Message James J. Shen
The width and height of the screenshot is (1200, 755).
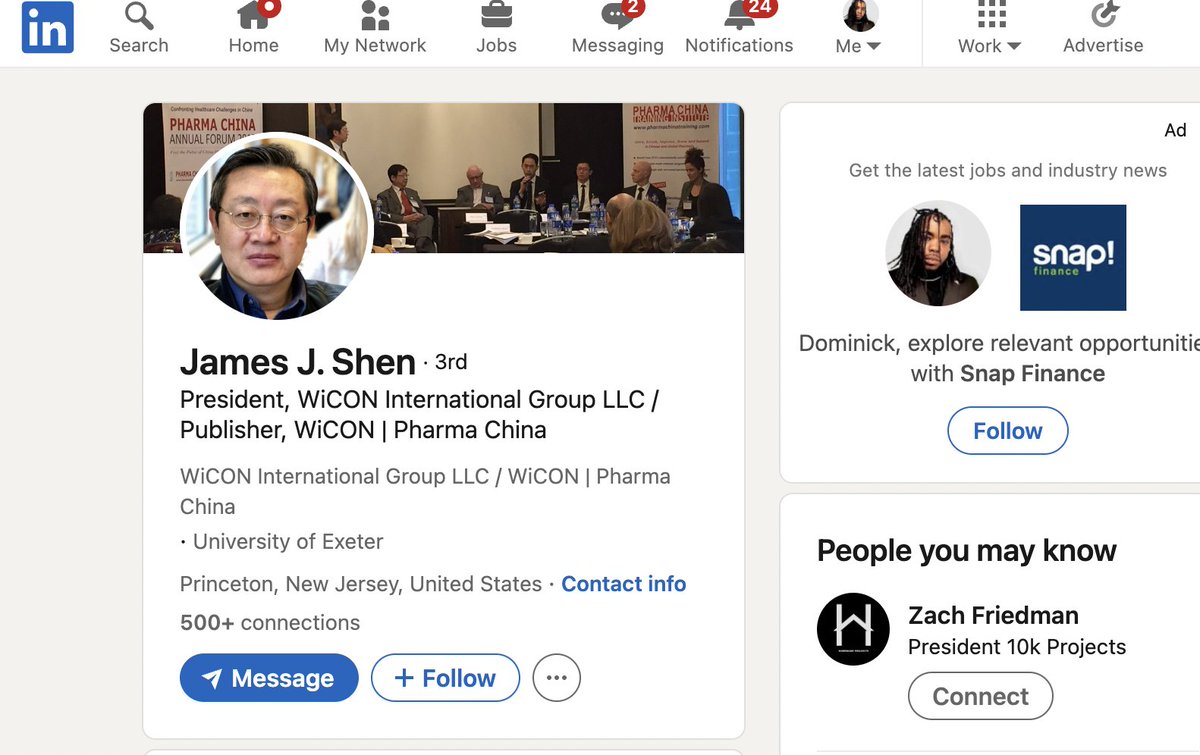268,678
